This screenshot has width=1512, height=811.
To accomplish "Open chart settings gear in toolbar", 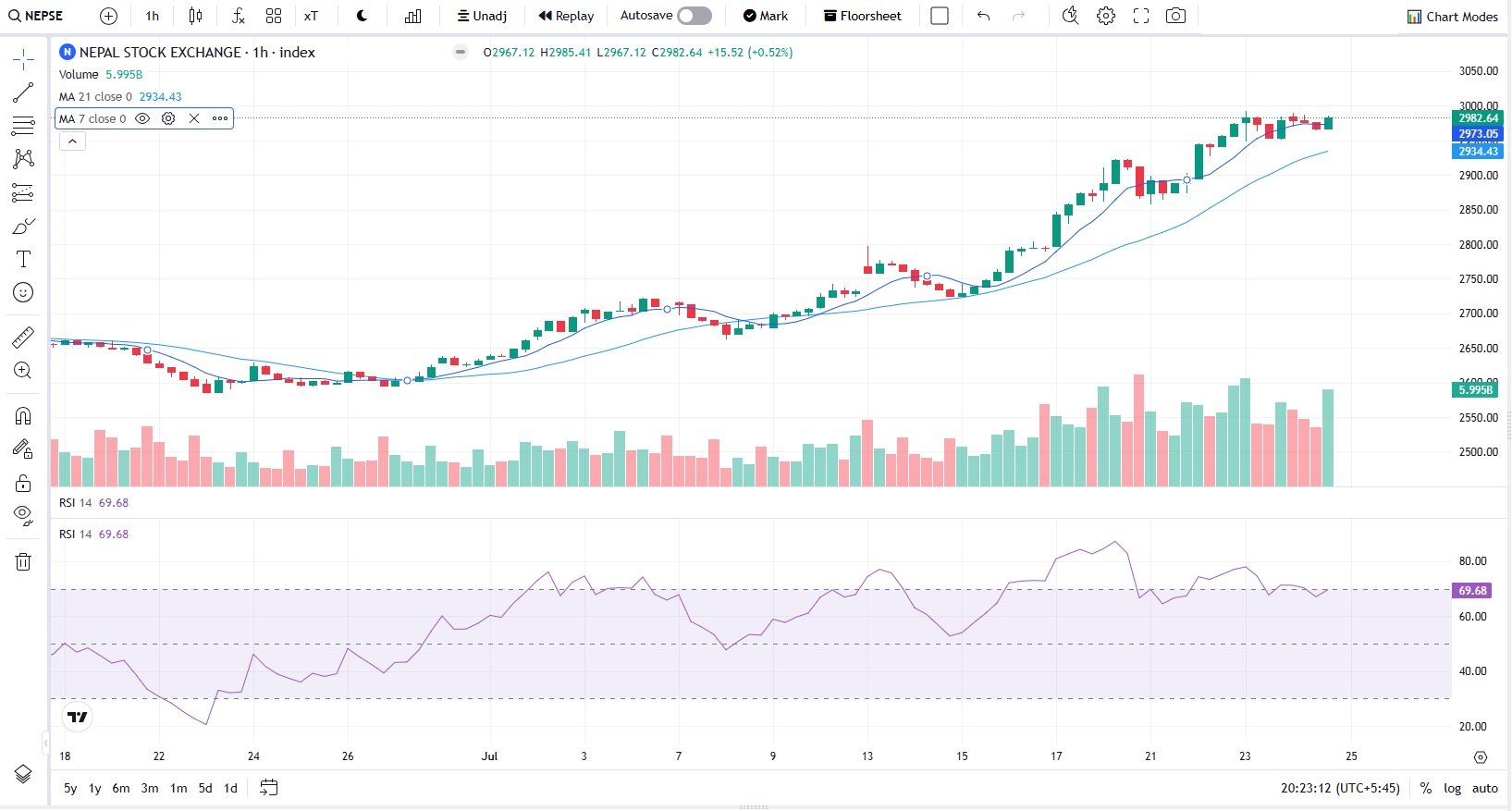I will pos(1106,16).
